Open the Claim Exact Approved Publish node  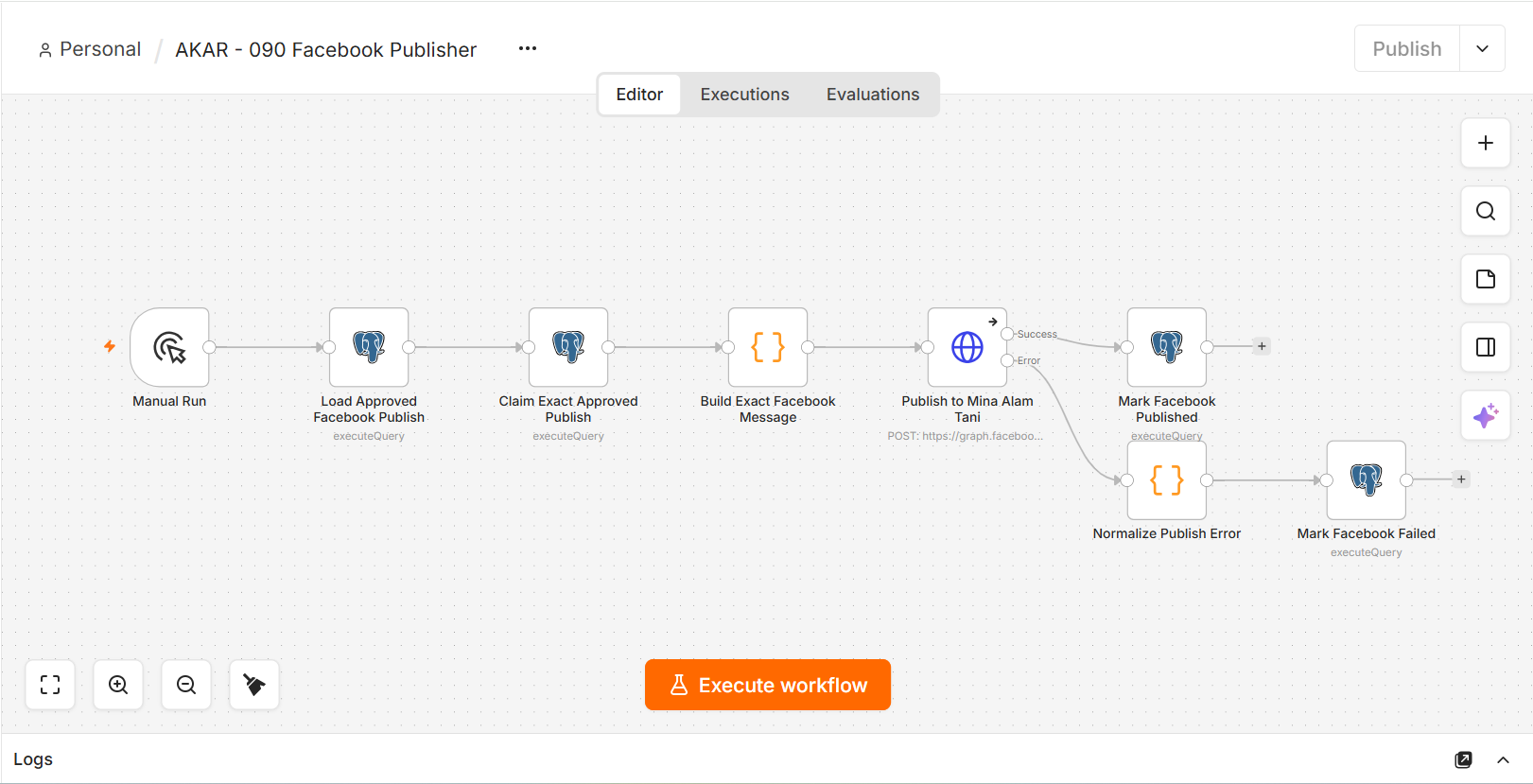tap(568, 347)
